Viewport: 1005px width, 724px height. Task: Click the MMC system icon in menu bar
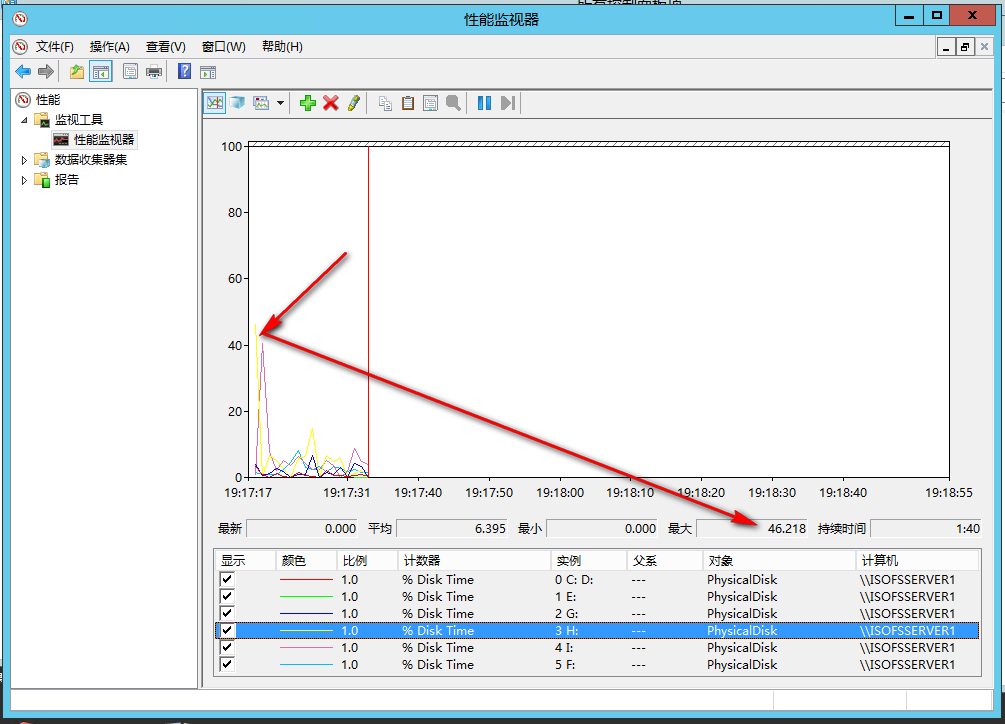pyautogui.click(x=21, y=47)
